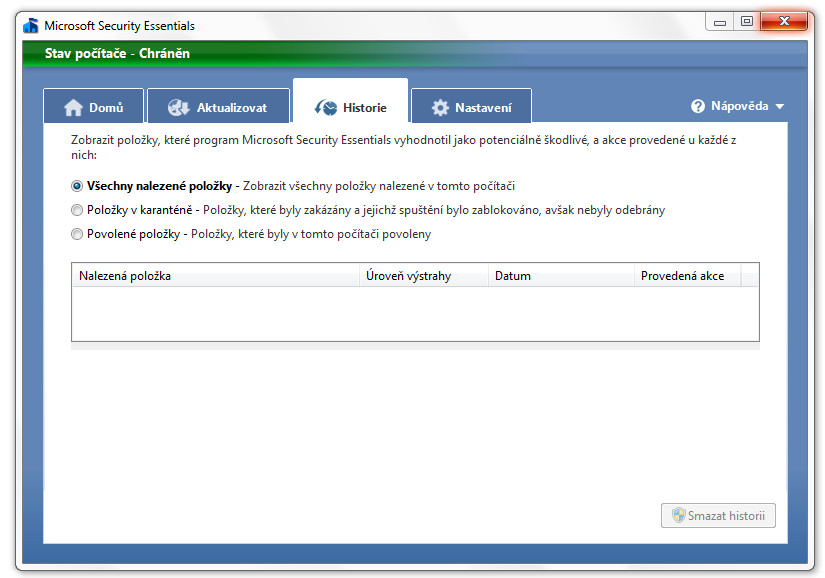Click the Microsoft Security Essentials title bar icon
Image resolution: width=825 pixels, height=578 pixels.
31,25
